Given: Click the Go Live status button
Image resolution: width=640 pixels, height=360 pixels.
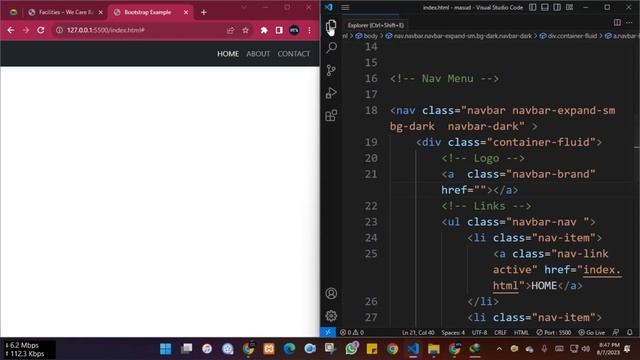Looking at the screenshot, I should tap(592, 333).
